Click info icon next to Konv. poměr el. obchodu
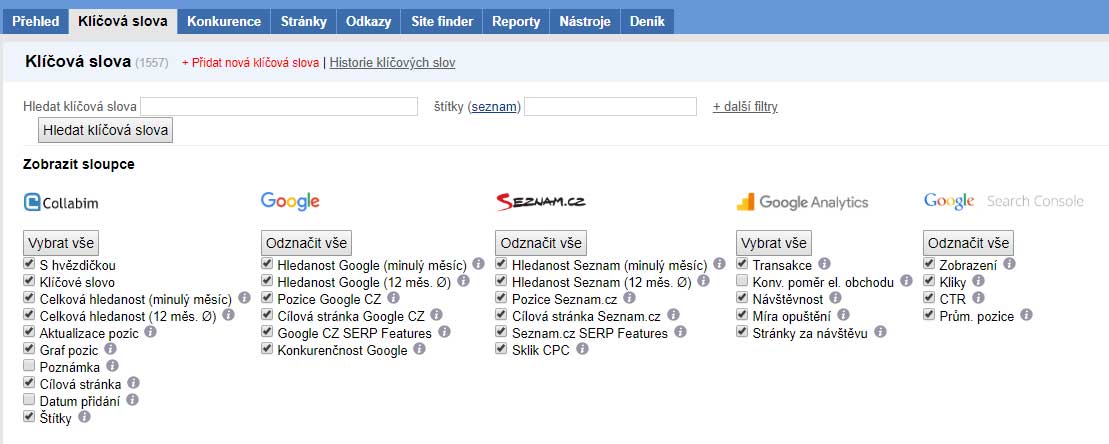Viewport: 1109px width, 444px height. tap(906, 281)
